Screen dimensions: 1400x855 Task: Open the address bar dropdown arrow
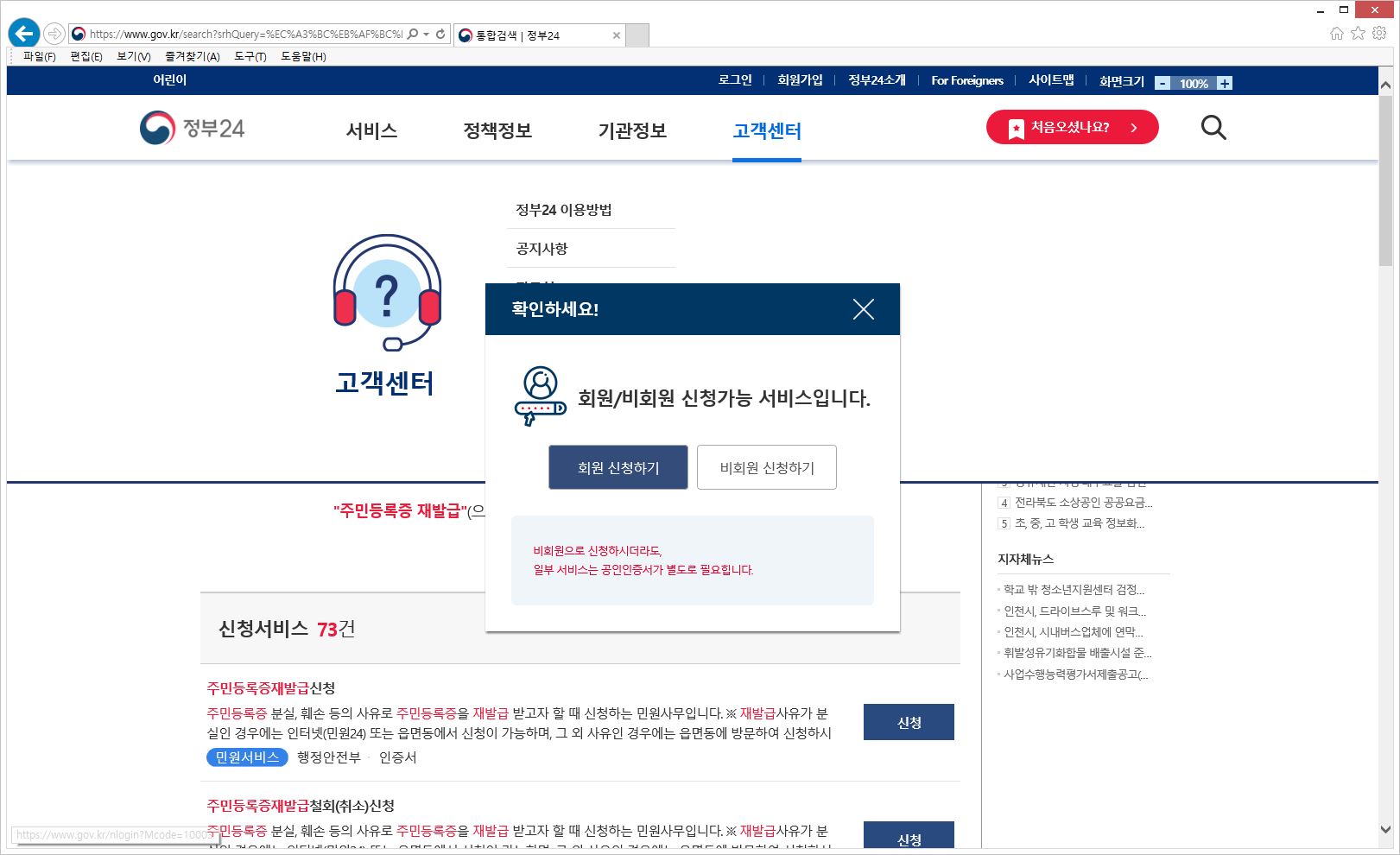point(427,35)
